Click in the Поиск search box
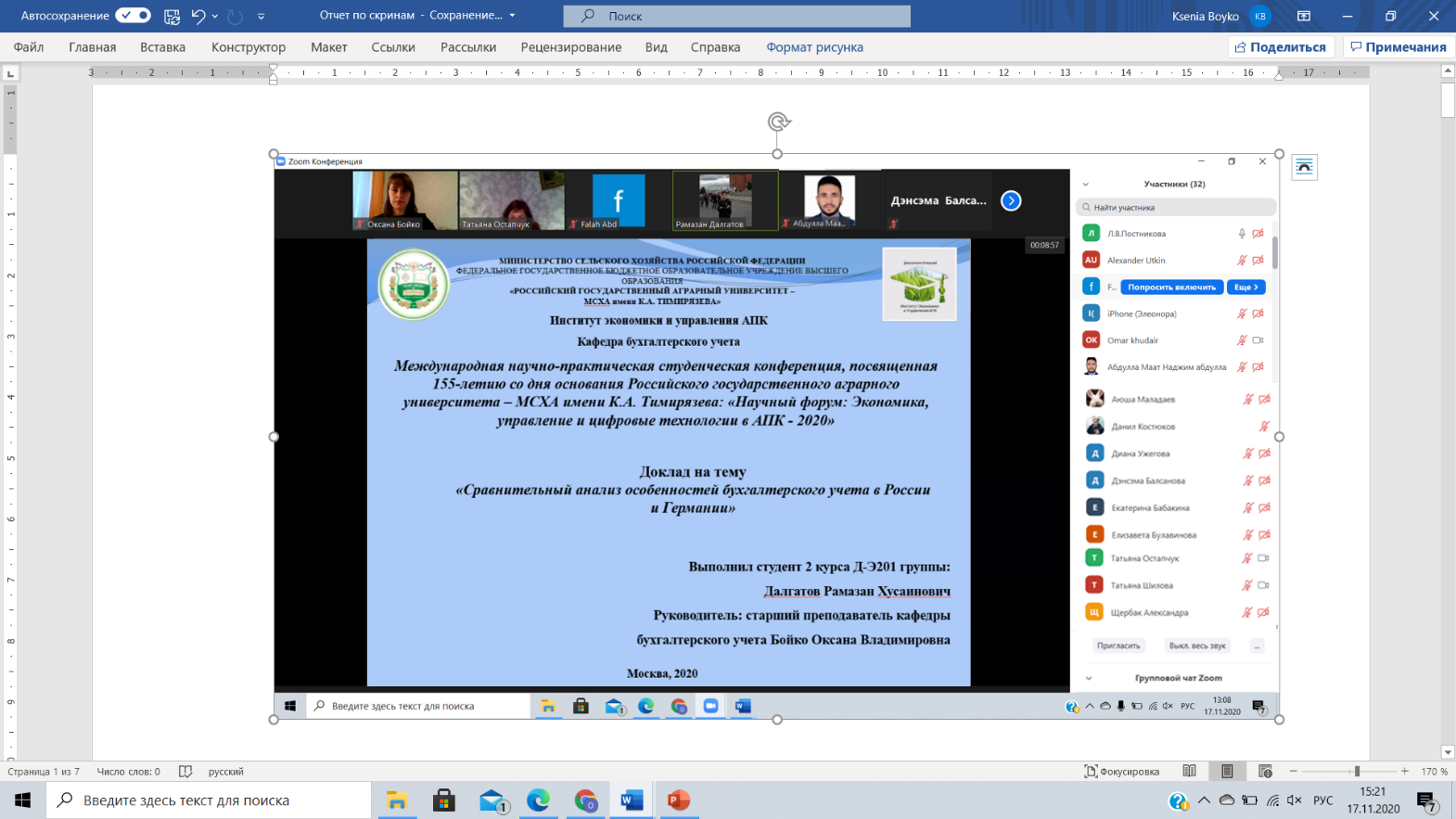Image resolution: width=1456 pixels, height=819 pixels. 737,16
